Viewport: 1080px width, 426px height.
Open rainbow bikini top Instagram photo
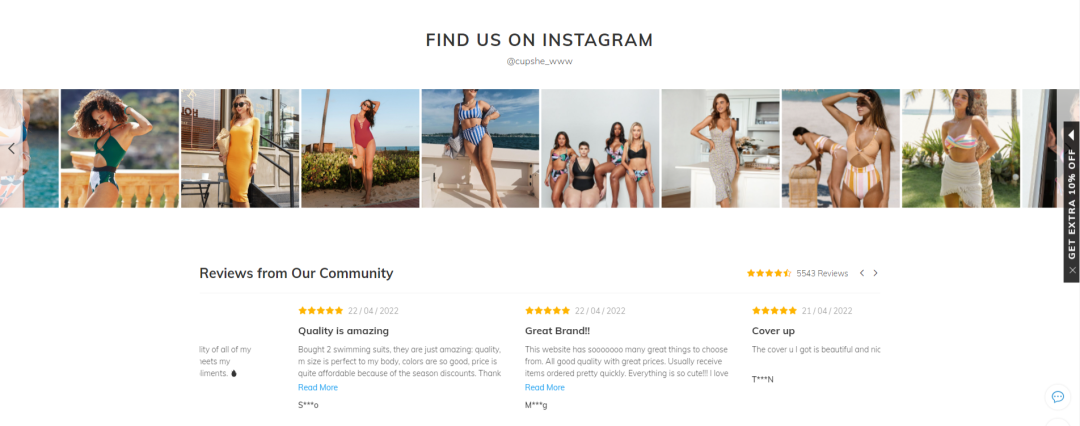tap(961, 148)
